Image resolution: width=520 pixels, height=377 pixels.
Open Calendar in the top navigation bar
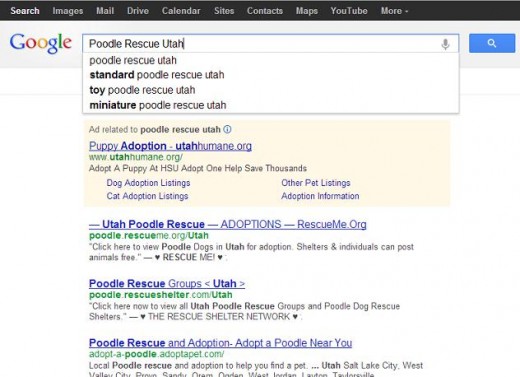[181, 11]
